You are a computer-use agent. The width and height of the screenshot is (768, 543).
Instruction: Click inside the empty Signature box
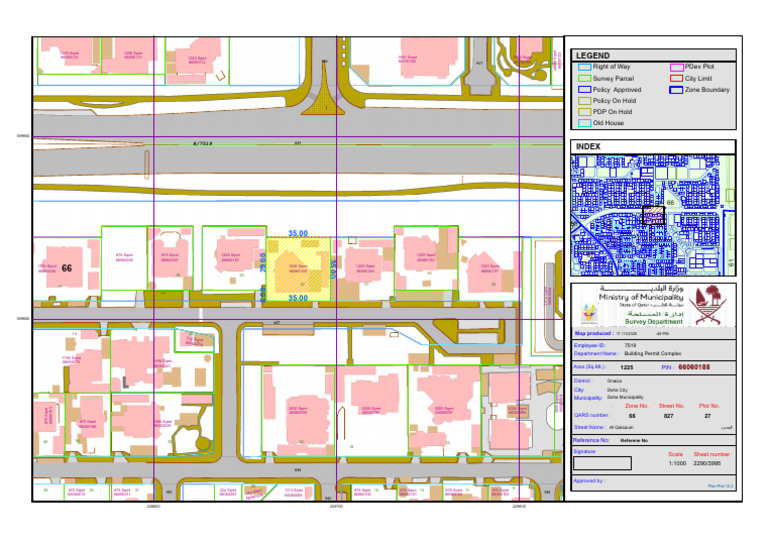tap(602, 463)
